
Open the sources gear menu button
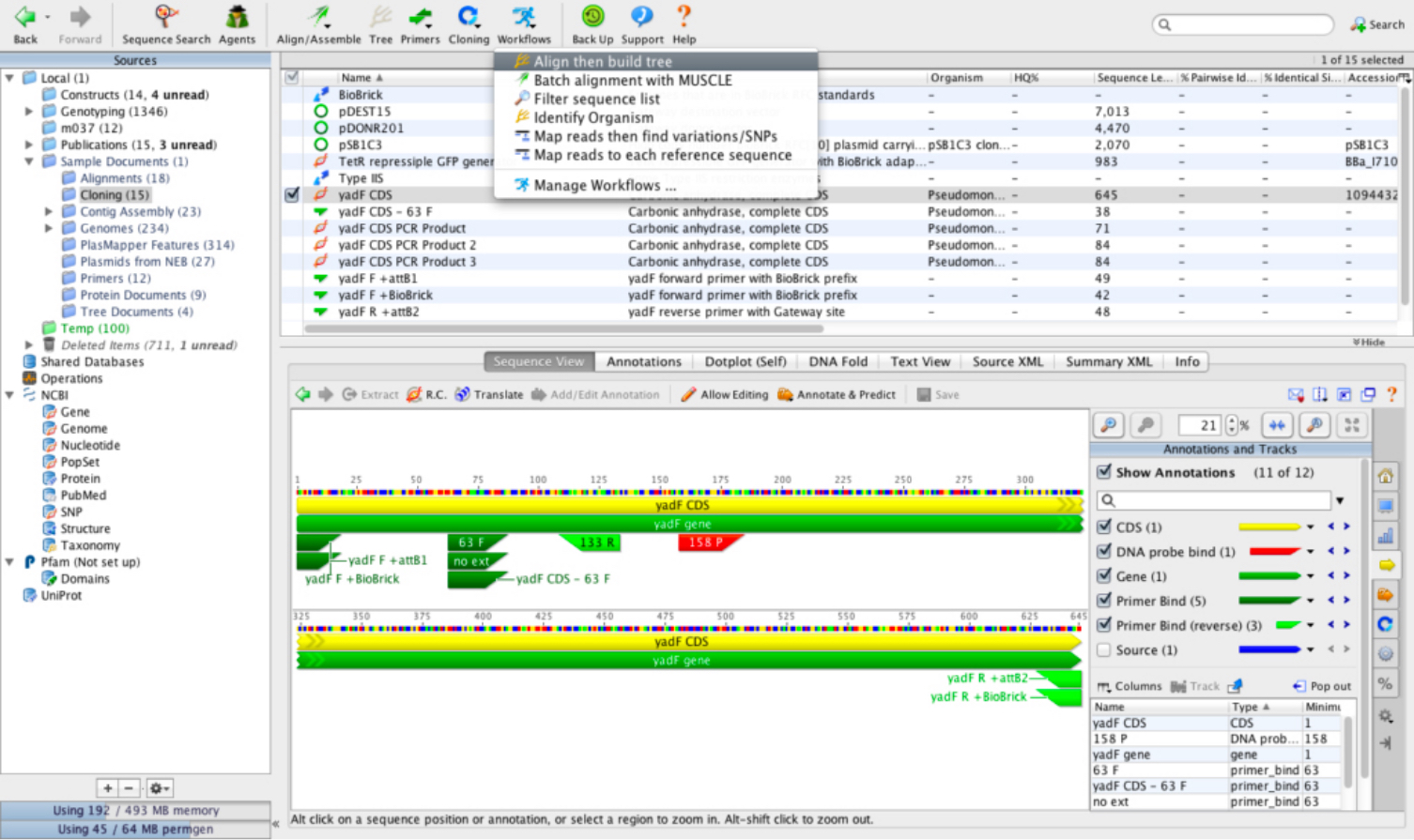[160, 788]
